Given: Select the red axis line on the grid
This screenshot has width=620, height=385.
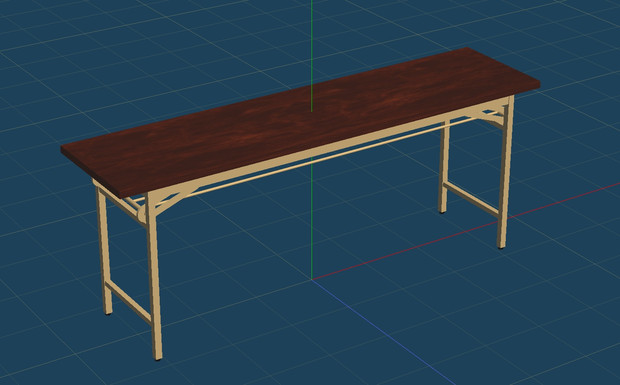Looking at the screenshot, I should tap(467, 232).
